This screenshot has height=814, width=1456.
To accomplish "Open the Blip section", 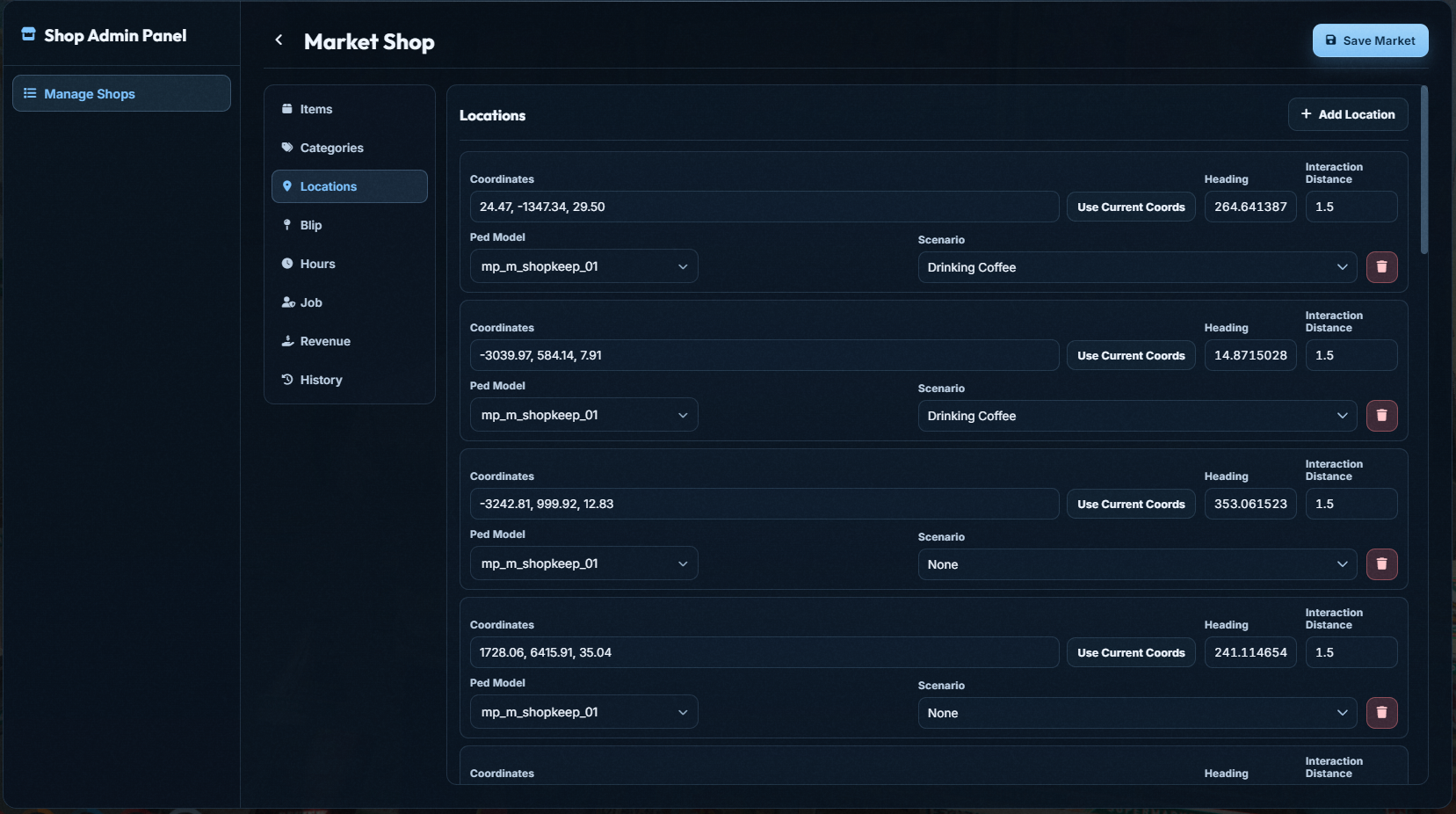I will pos(350,225).
